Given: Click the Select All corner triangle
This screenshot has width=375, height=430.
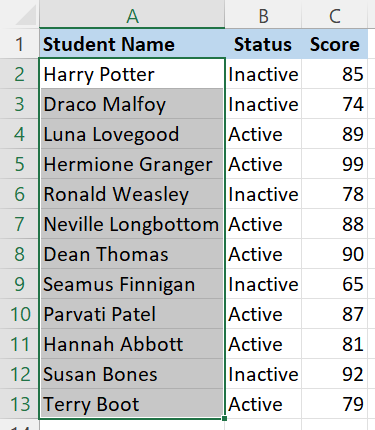Looking at the screenshot, I should (25, 15).
